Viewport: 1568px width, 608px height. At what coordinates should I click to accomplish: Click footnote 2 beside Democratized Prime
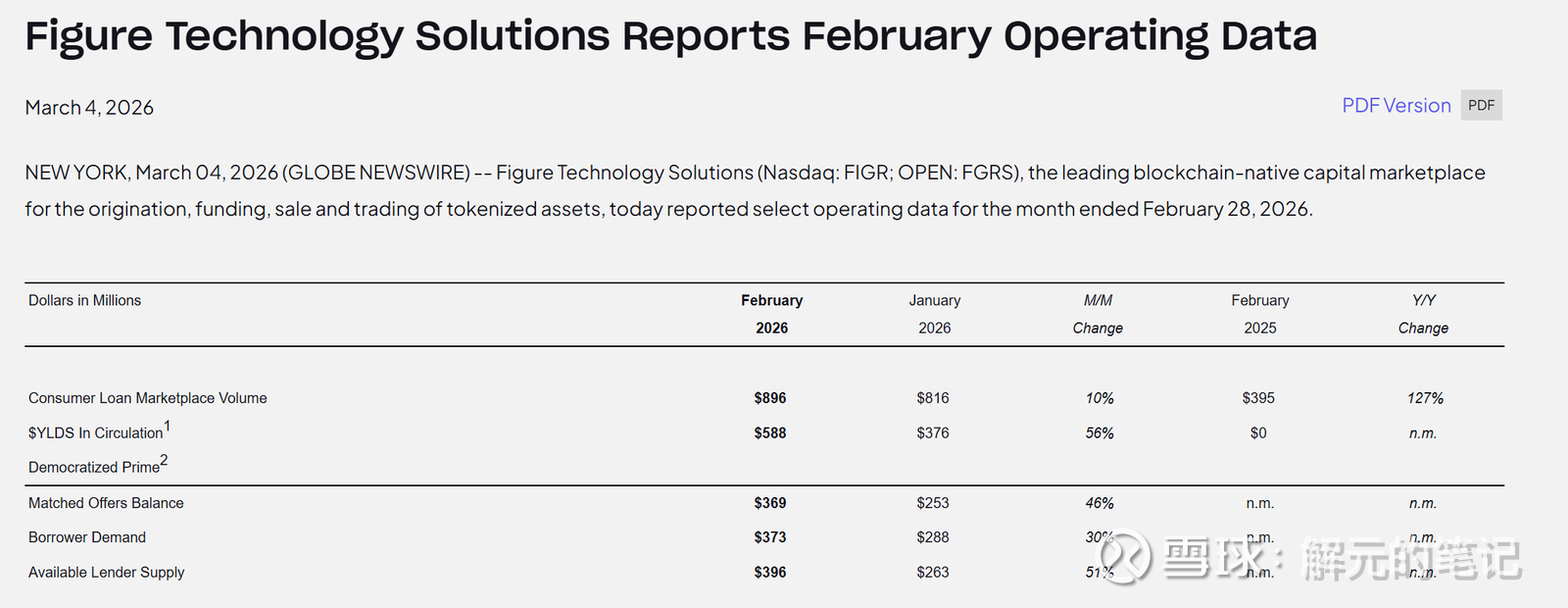click(164, 460)
